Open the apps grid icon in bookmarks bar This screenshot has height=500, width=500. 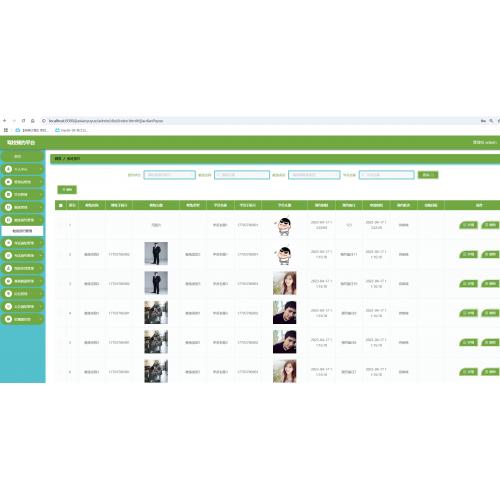tap(6, 130)
